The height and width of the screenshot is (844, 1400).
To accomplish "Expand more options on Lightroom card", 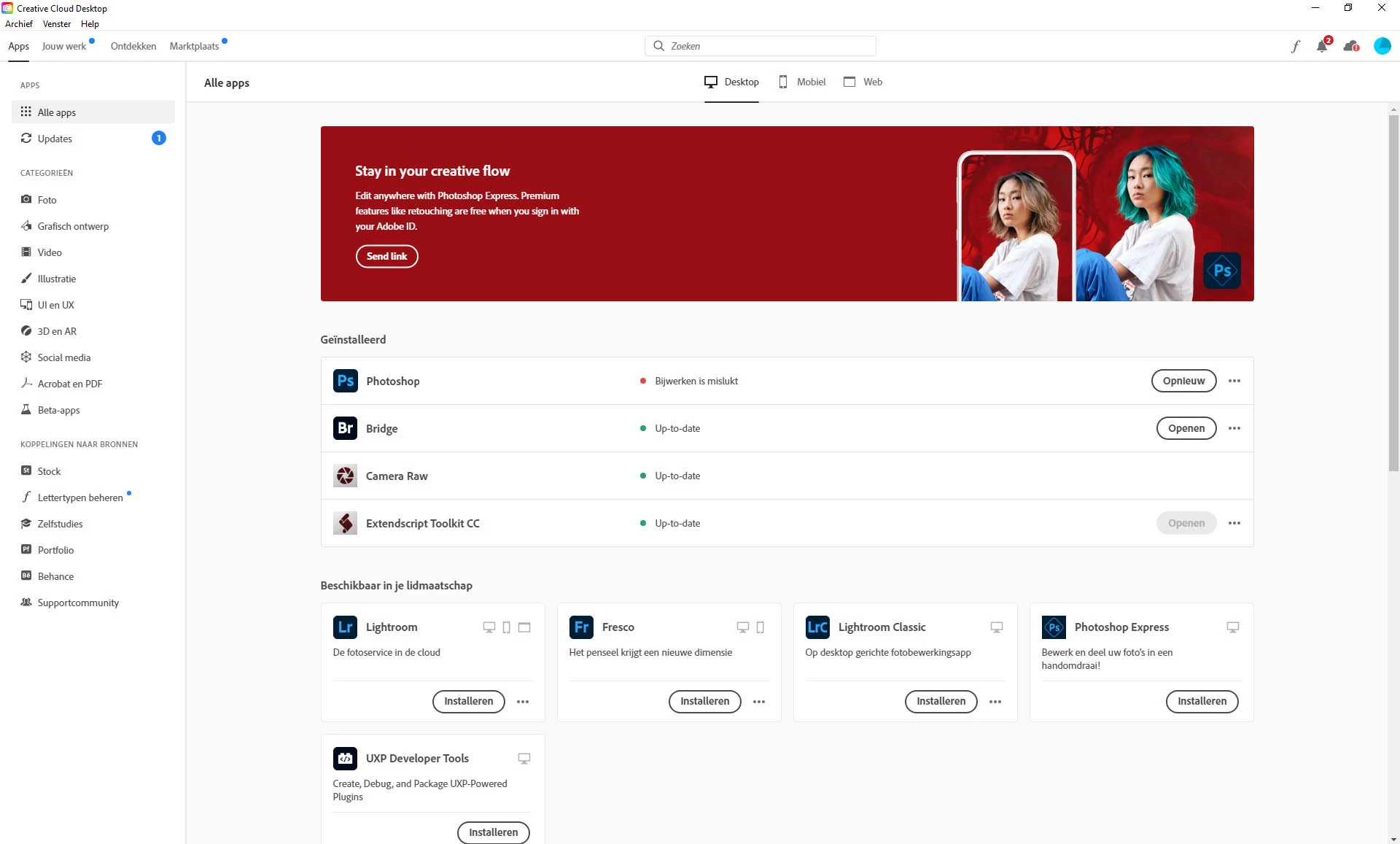I will 523,702.
